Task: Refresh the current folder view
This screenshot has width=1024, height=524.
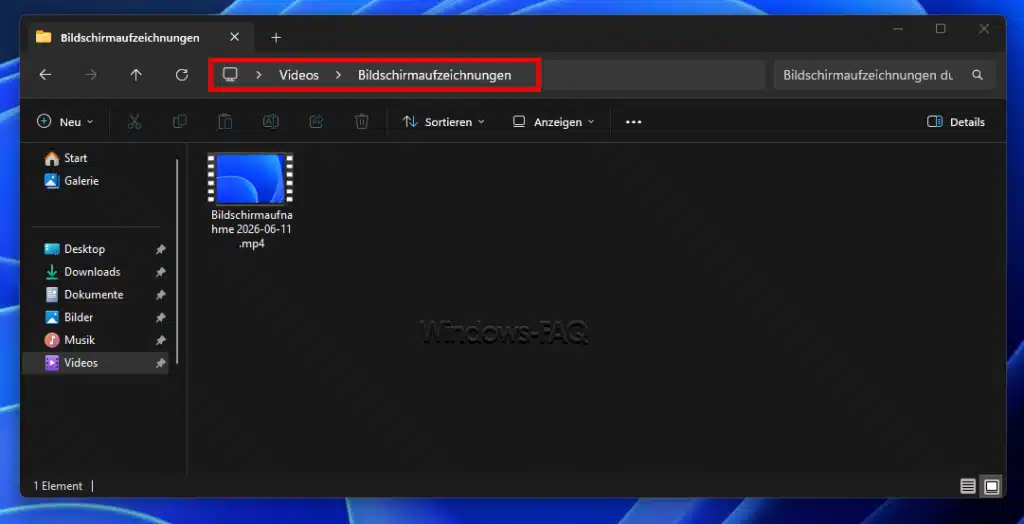Action: click(x=182, y=75)
